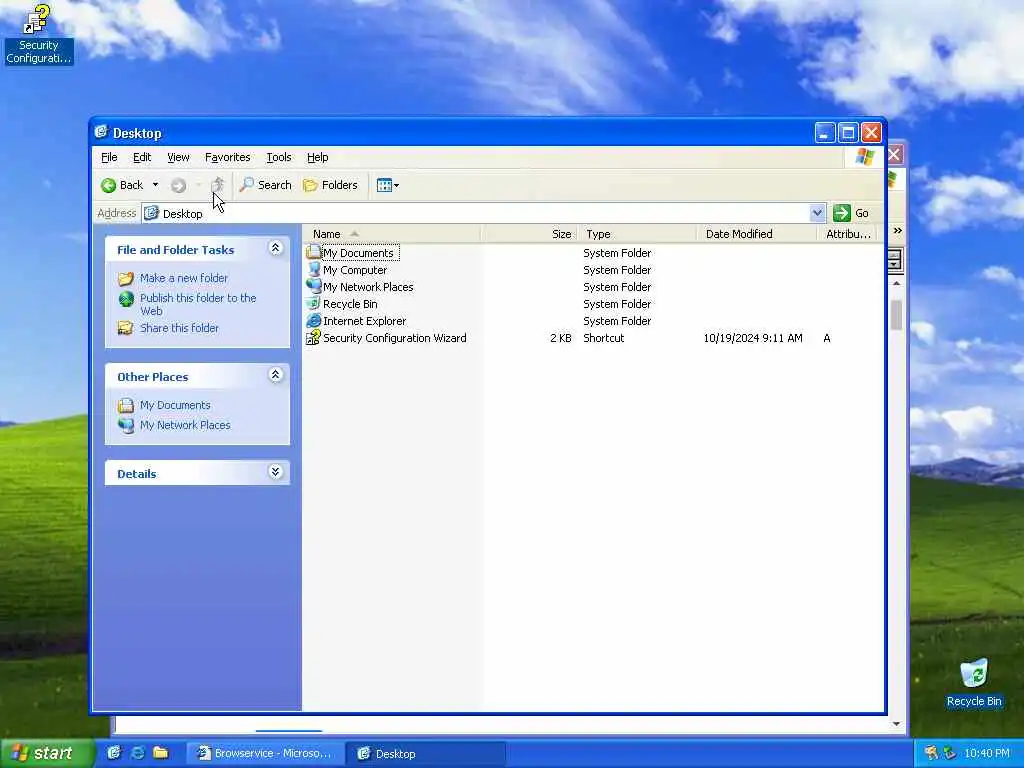Toggle the Folders pane button
The height and width of the screenshot is (768, 1024).
(x=330, y=185)
